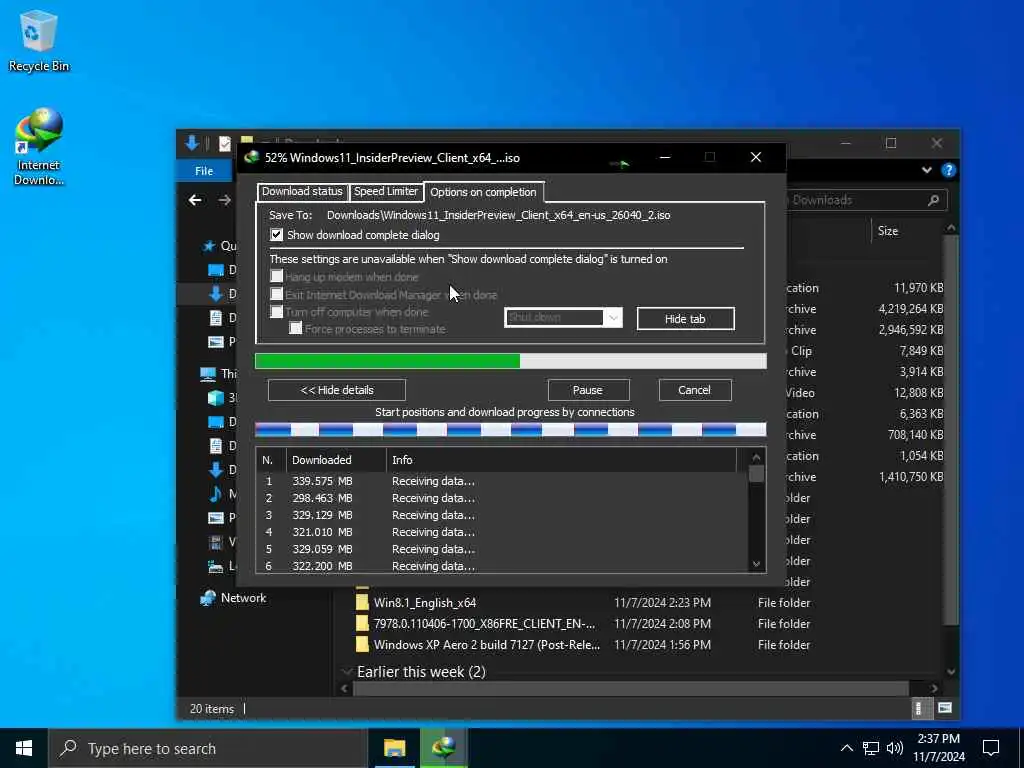Select connection row with 339.575 MB
Image resolution: width=1024 pixels, height=768 pixels.
[x=502, y=481]
